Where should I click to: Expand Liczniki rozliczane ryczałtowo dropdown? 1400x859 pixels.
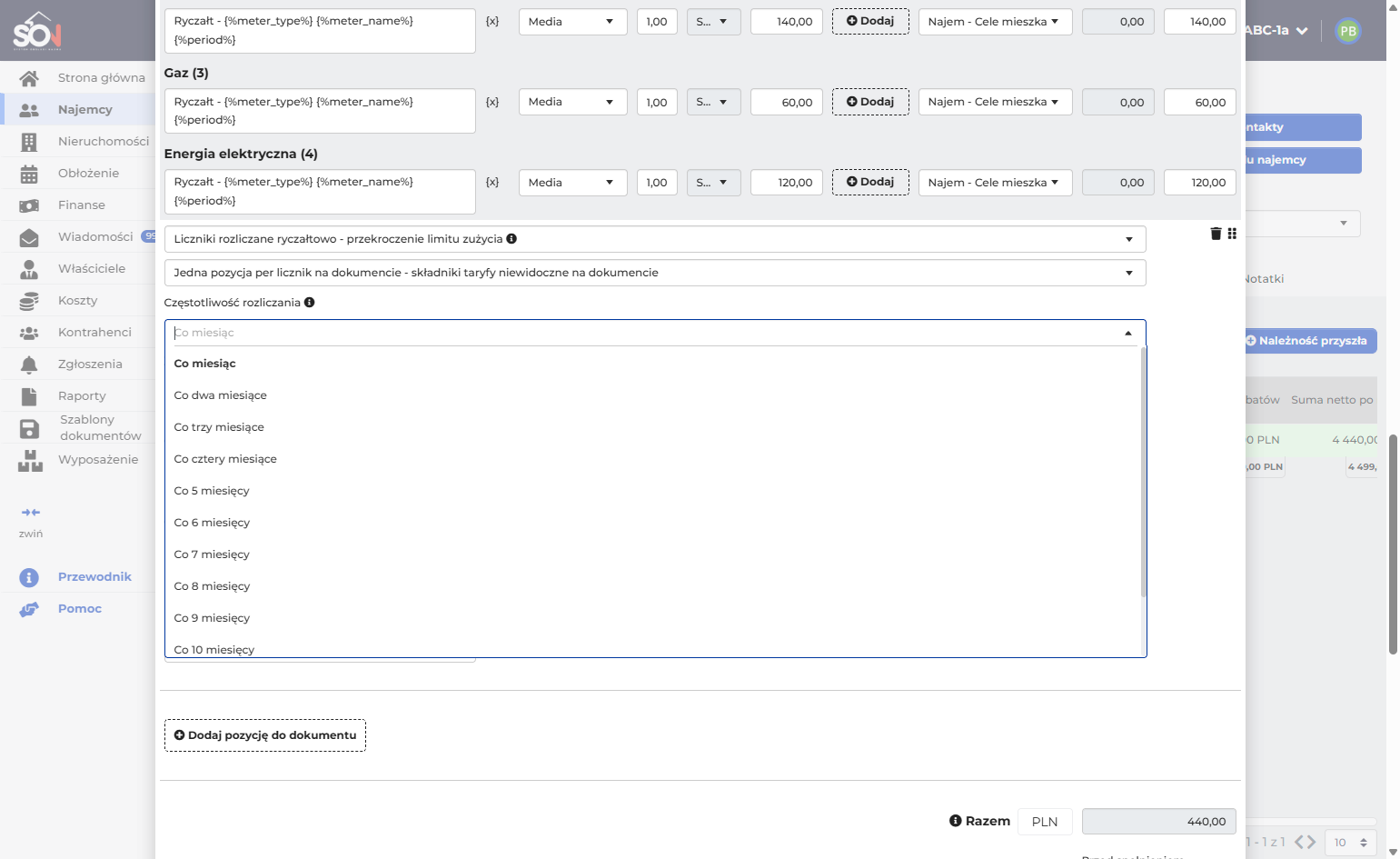655,239
